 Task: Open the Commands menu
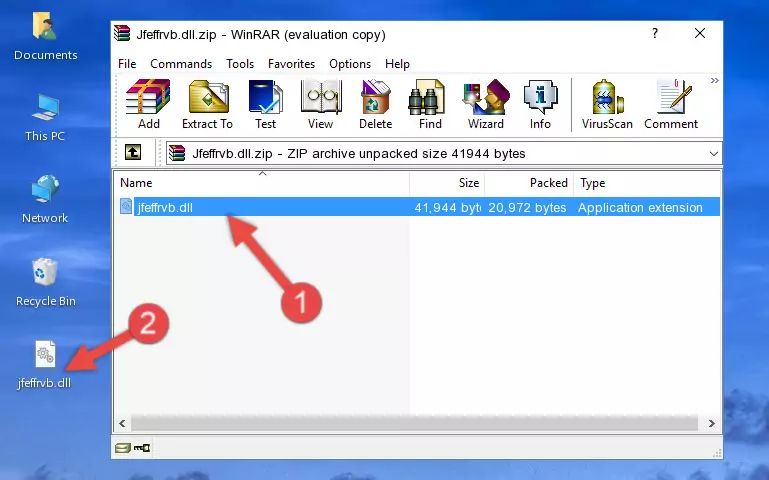[181, 64]
